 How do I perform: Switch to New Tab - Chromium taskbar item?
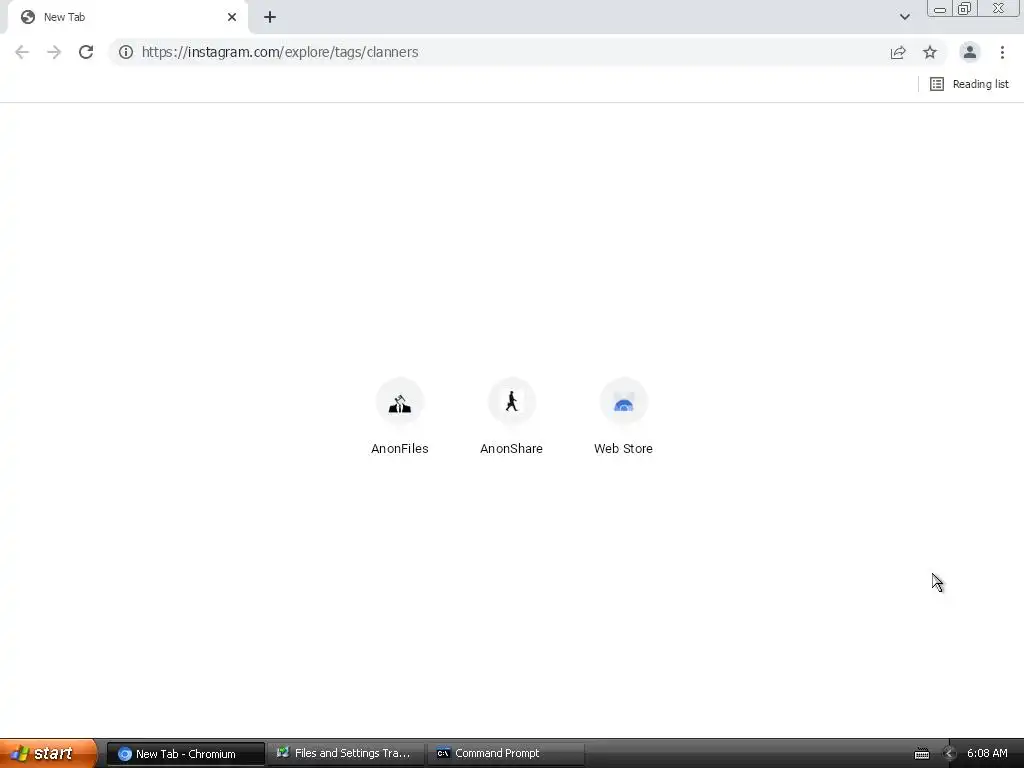click(185, 754)
